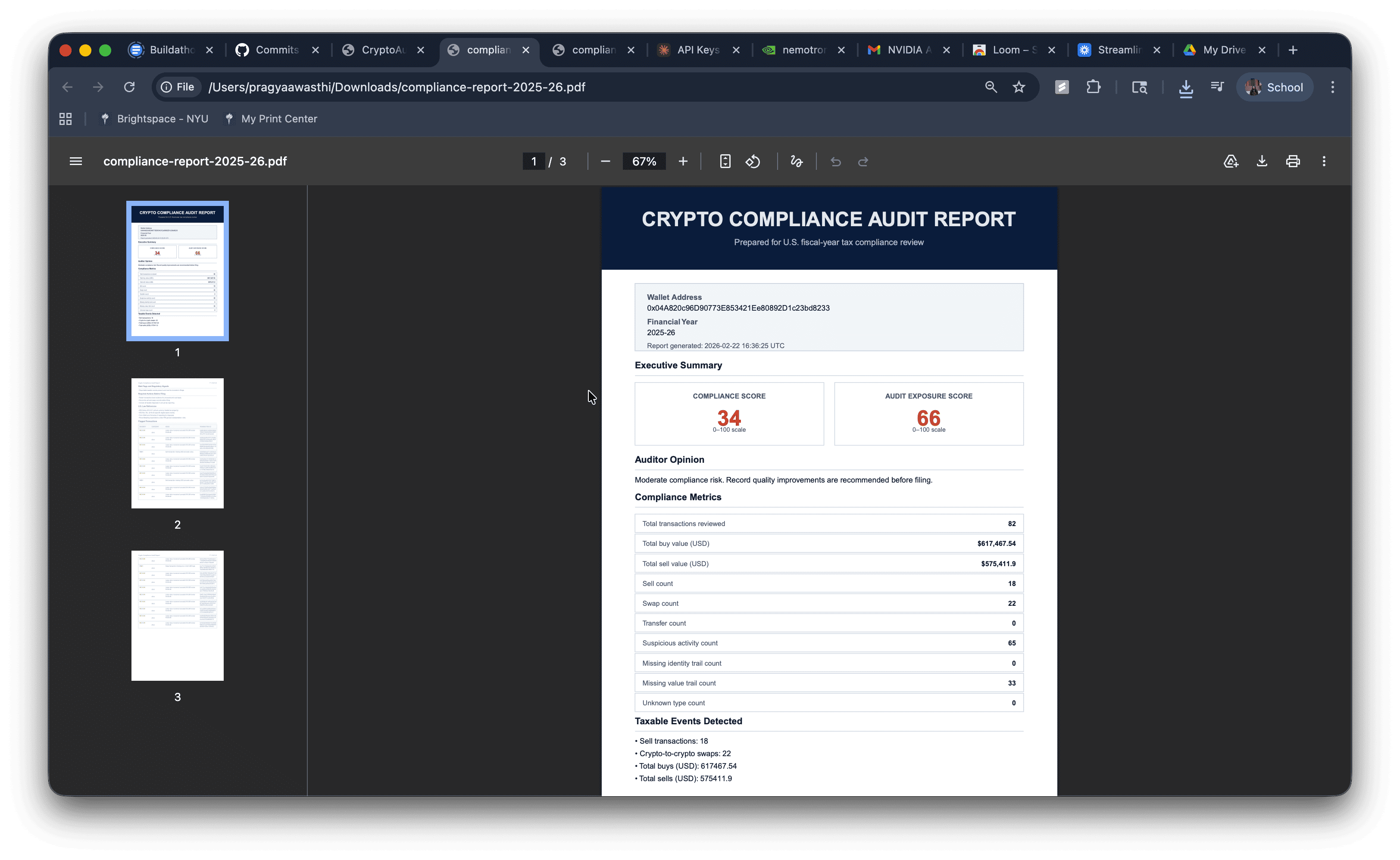Screen dimensions: 1400x860
Task: Click the zoom out minus button
Action: tap(605, 162)
